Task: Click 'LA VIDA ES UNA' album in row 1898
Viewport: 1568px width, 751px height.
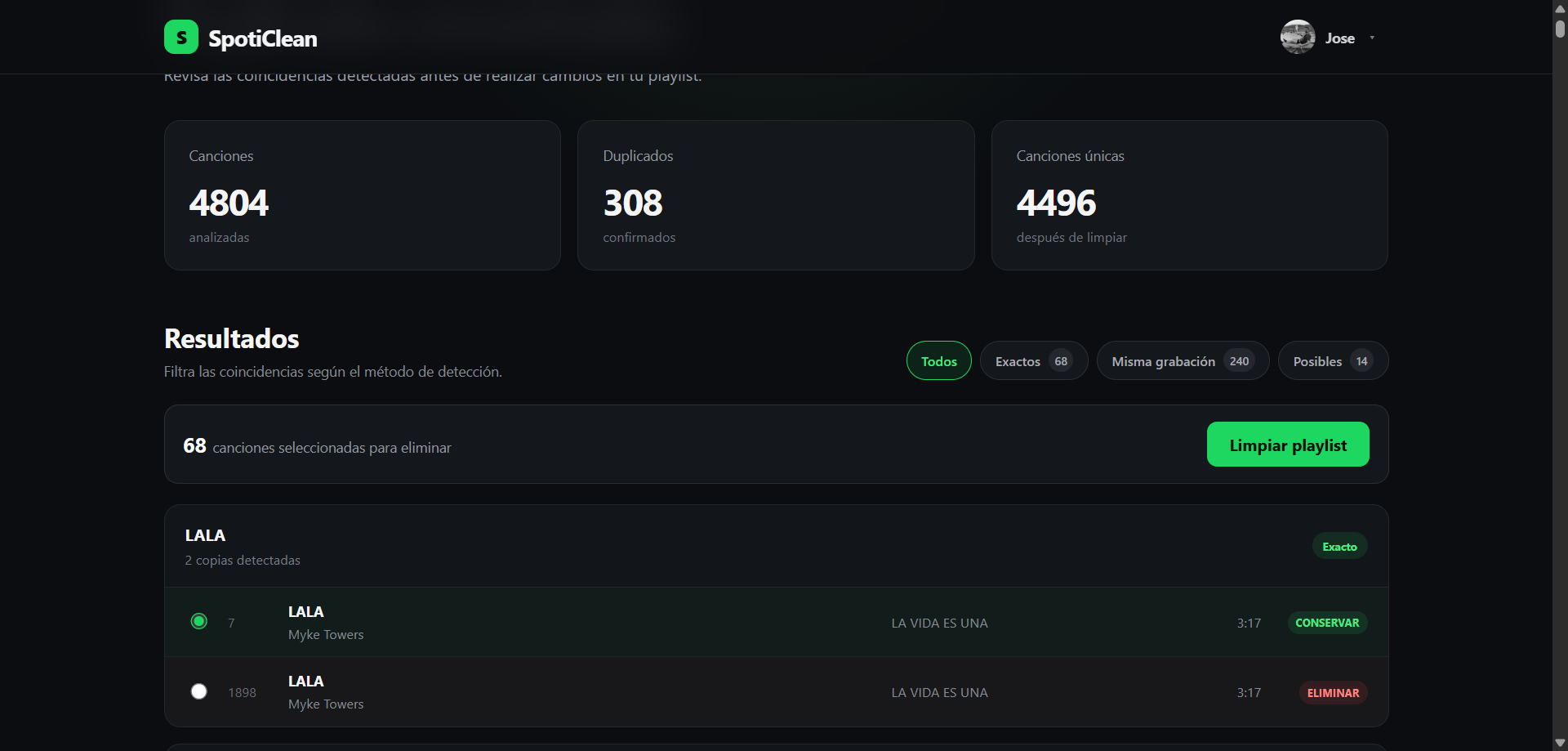Action: pos(939,692)
